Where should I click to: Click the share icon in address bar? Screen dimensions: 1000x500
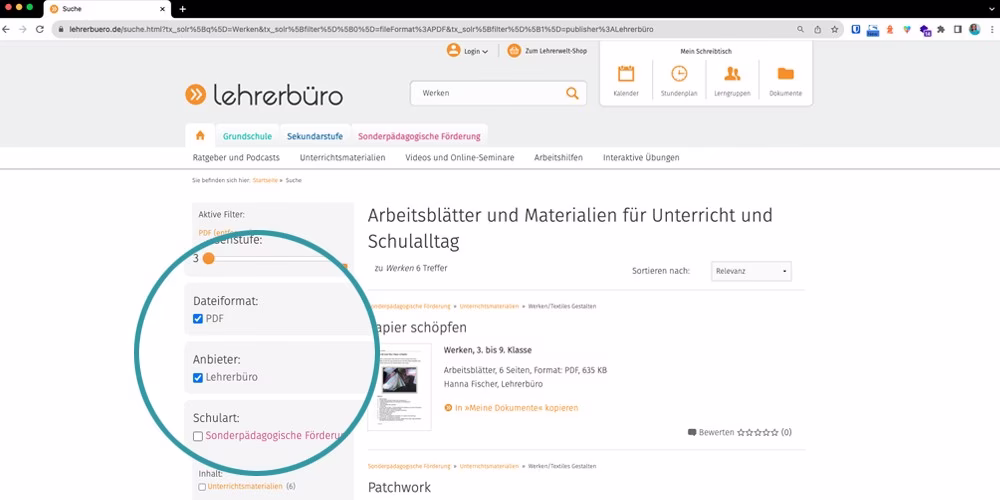[818, 29]
